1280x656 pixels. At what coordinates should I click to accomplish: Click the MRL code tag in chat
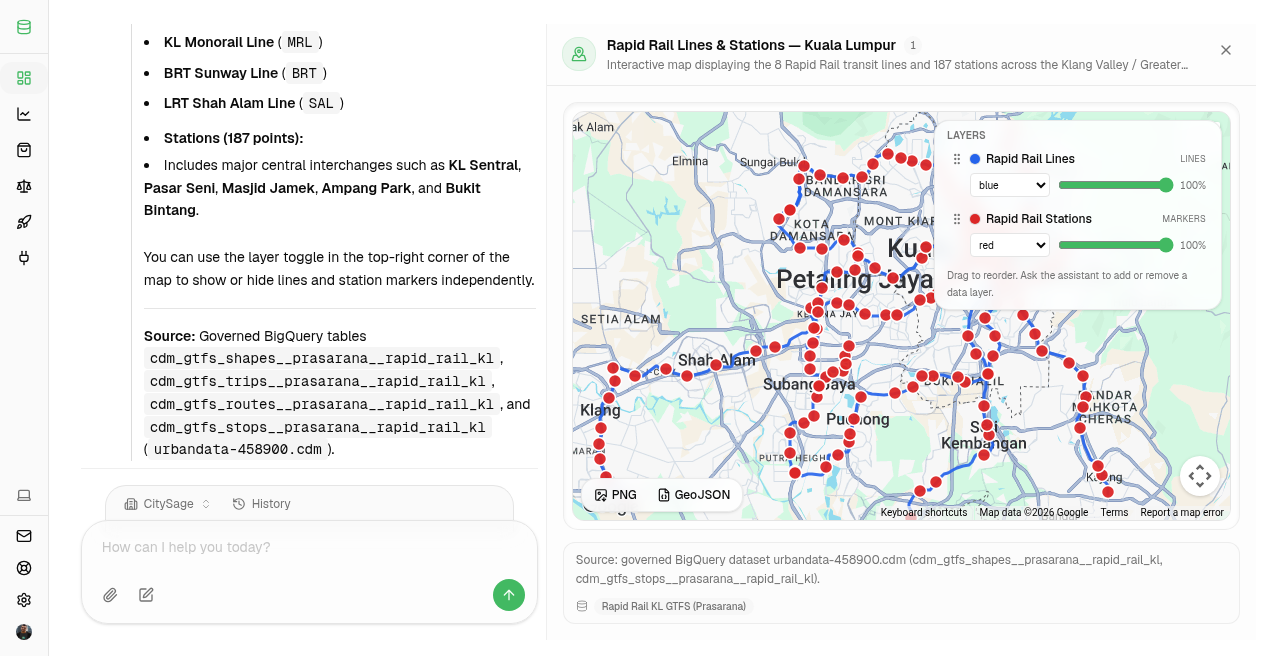[300, 43]
